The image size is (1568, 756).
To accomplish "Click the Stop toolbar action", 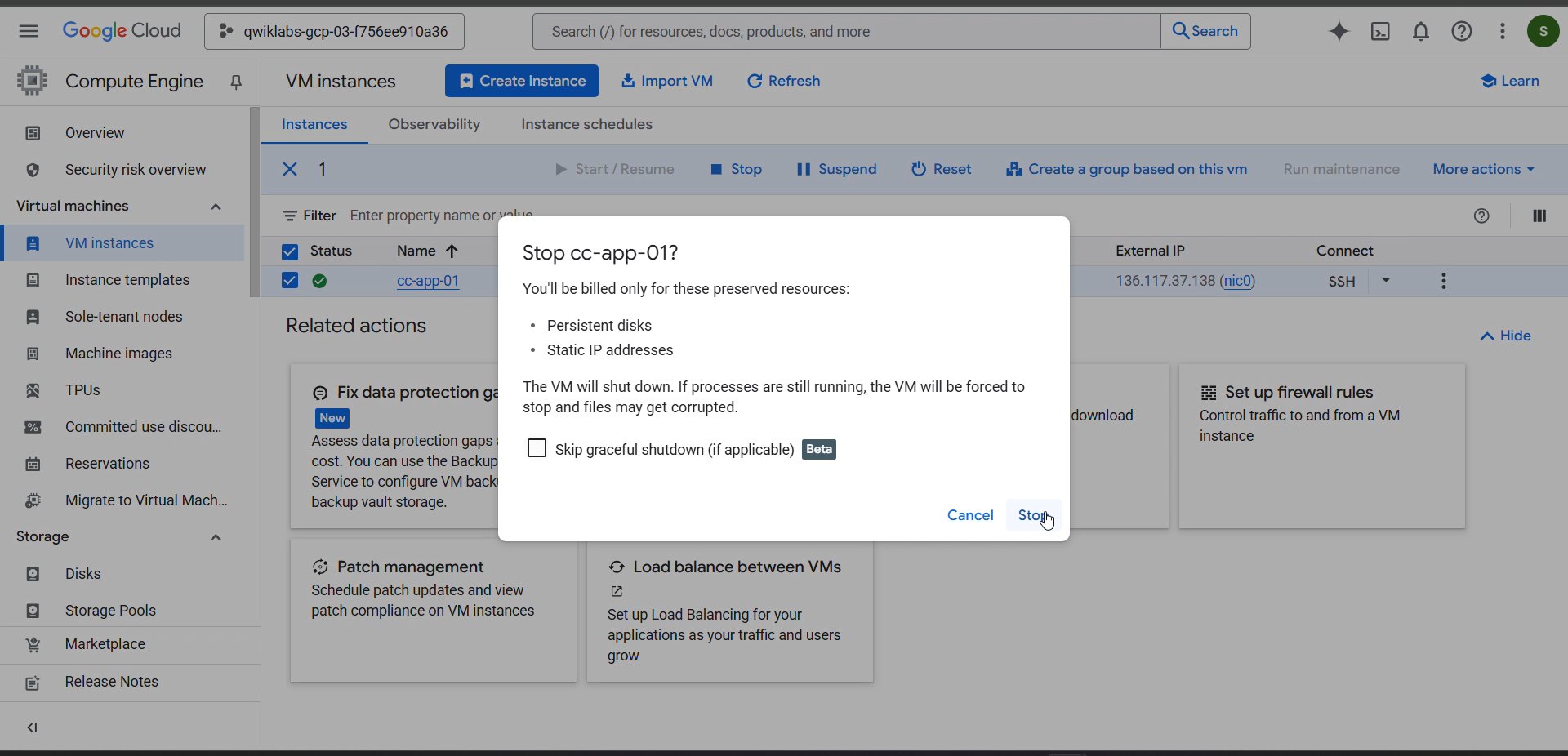I will tap(736, 169).
